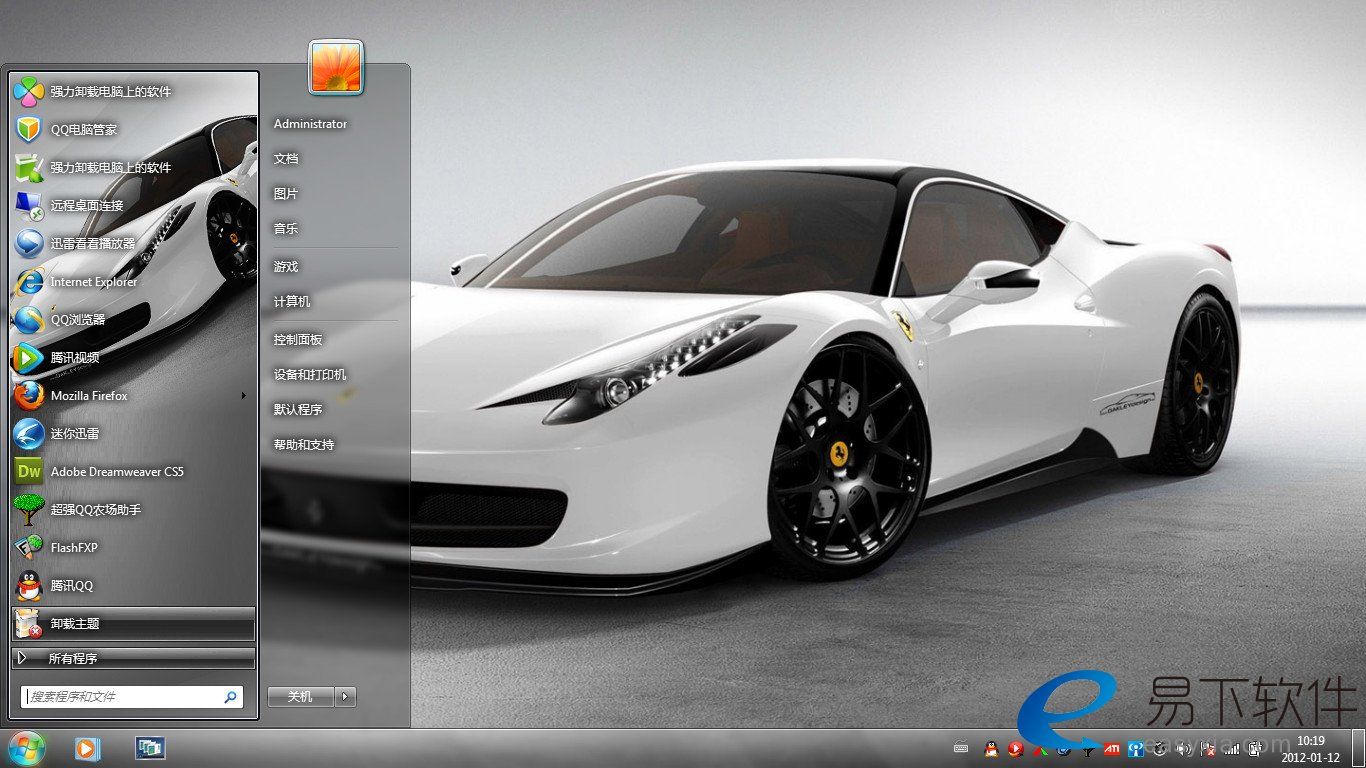Click the Administrator user name link
Screen dimensions: 1366x768
tap(310, 124)
